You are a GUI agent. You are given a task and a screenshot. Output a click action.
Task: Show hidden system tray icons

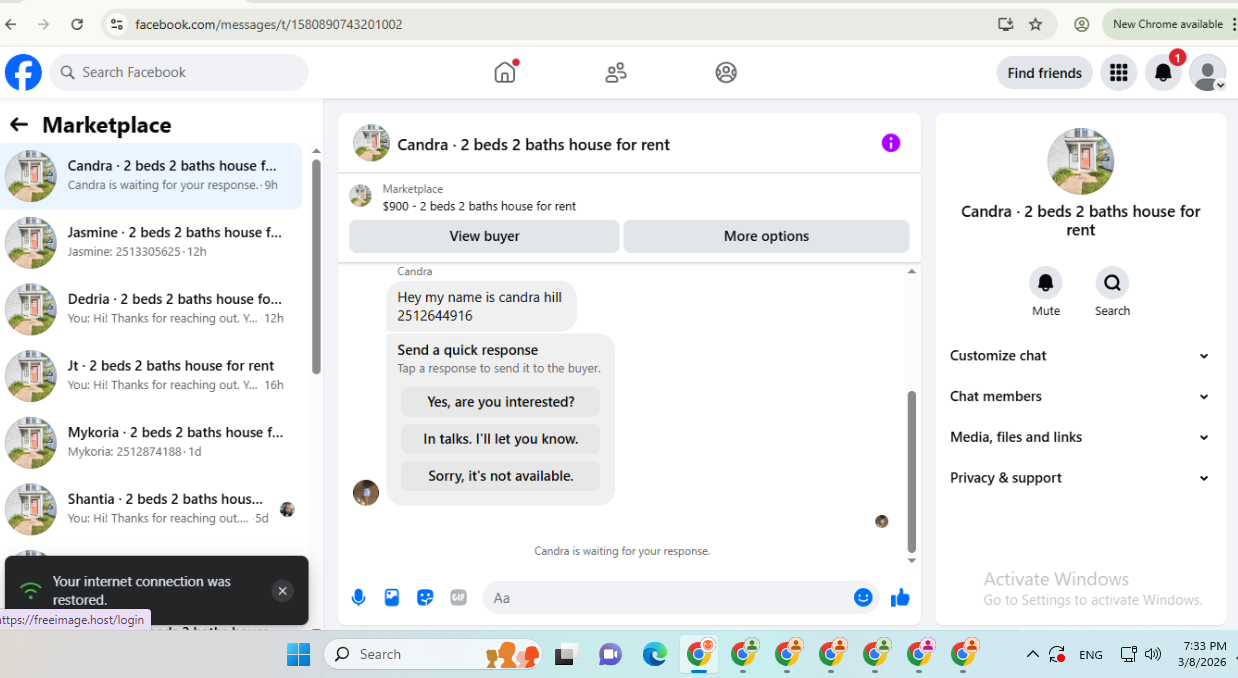pos(1032,654)
